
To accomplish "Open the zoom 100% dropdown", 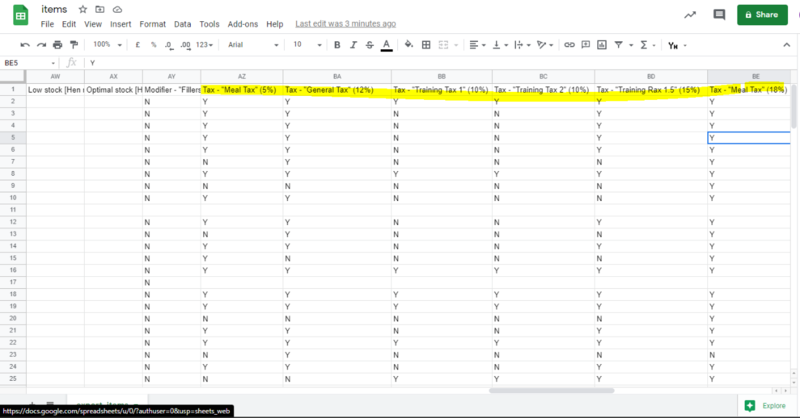I will [x=105, y=44].
